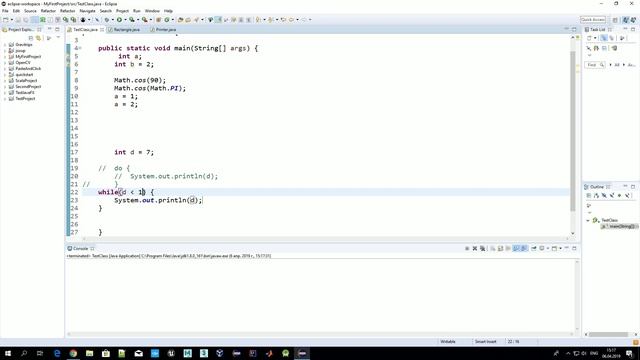
Task: Expand the OpenCV project node
Action: point(5,63)
